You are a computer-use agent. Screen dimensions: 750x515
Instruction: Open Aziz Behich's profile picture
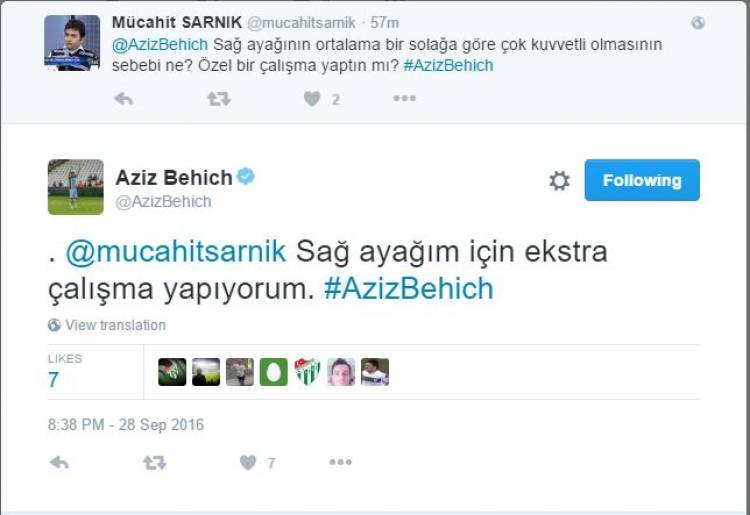(x=76, y=187)
